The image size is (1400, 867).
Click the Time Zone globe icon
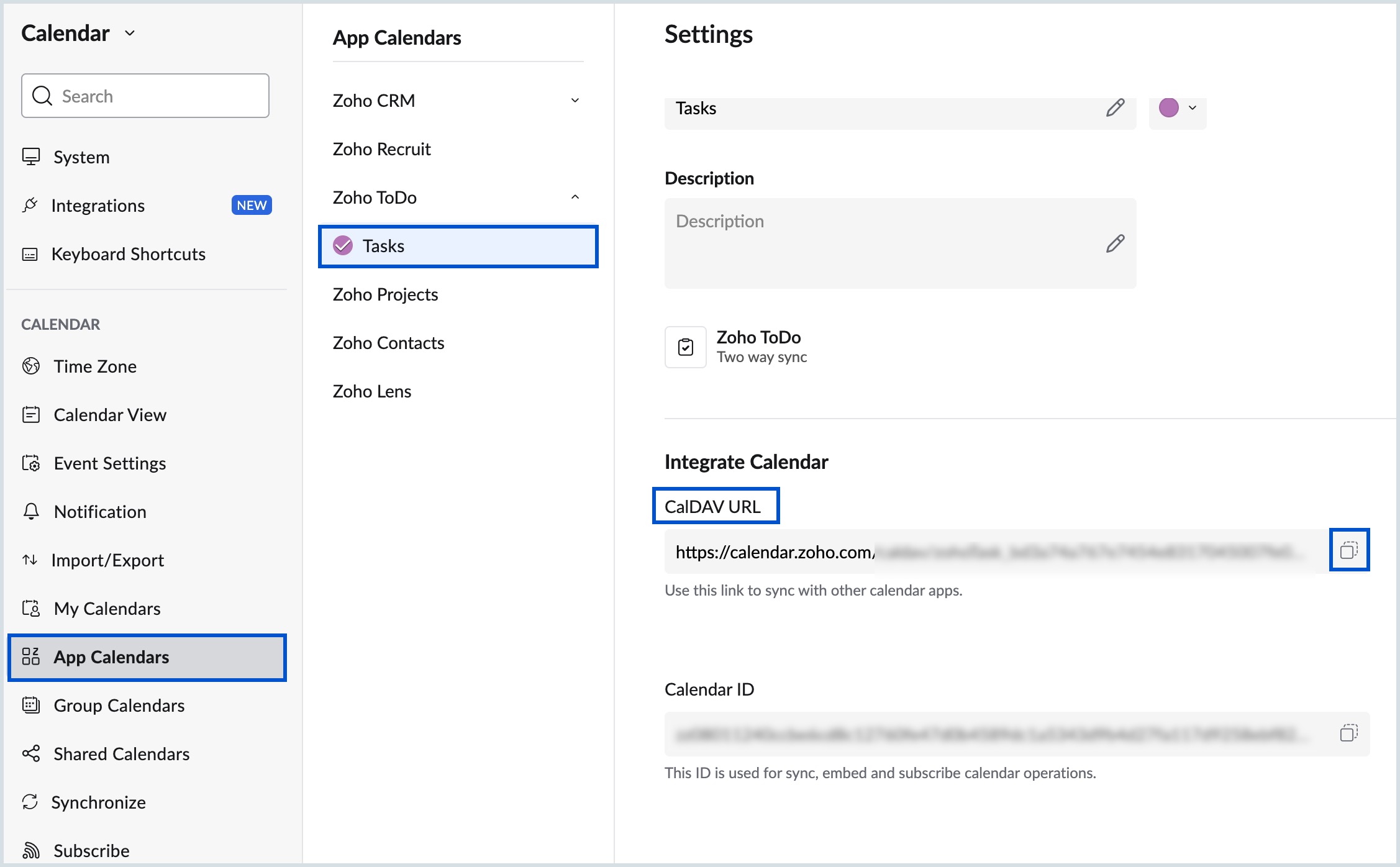31,366
